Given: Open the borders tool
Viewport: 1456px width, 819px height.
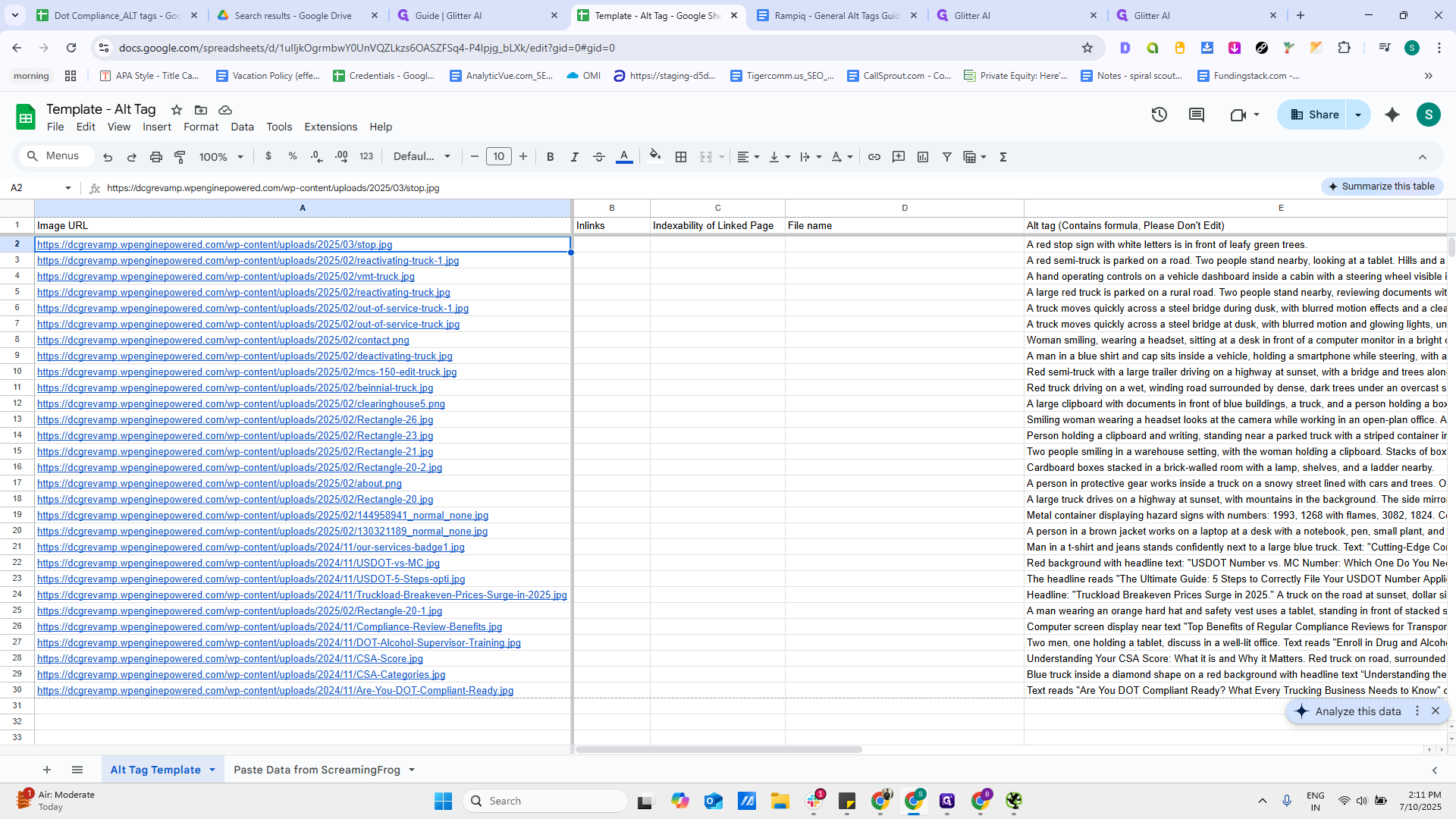Looking at the screenshot, I should [681, 157].
